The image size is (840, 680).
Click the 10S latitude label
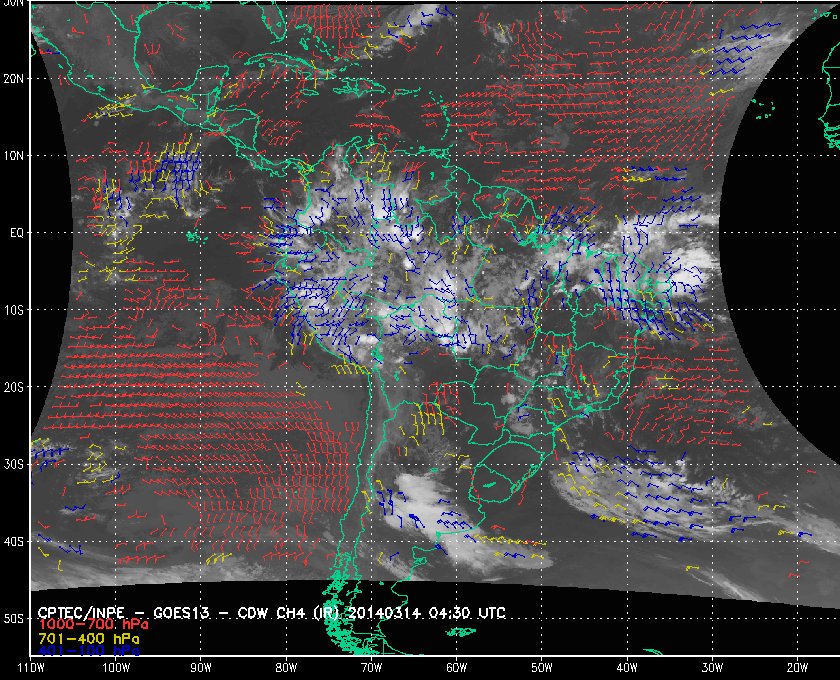(13, 310)
